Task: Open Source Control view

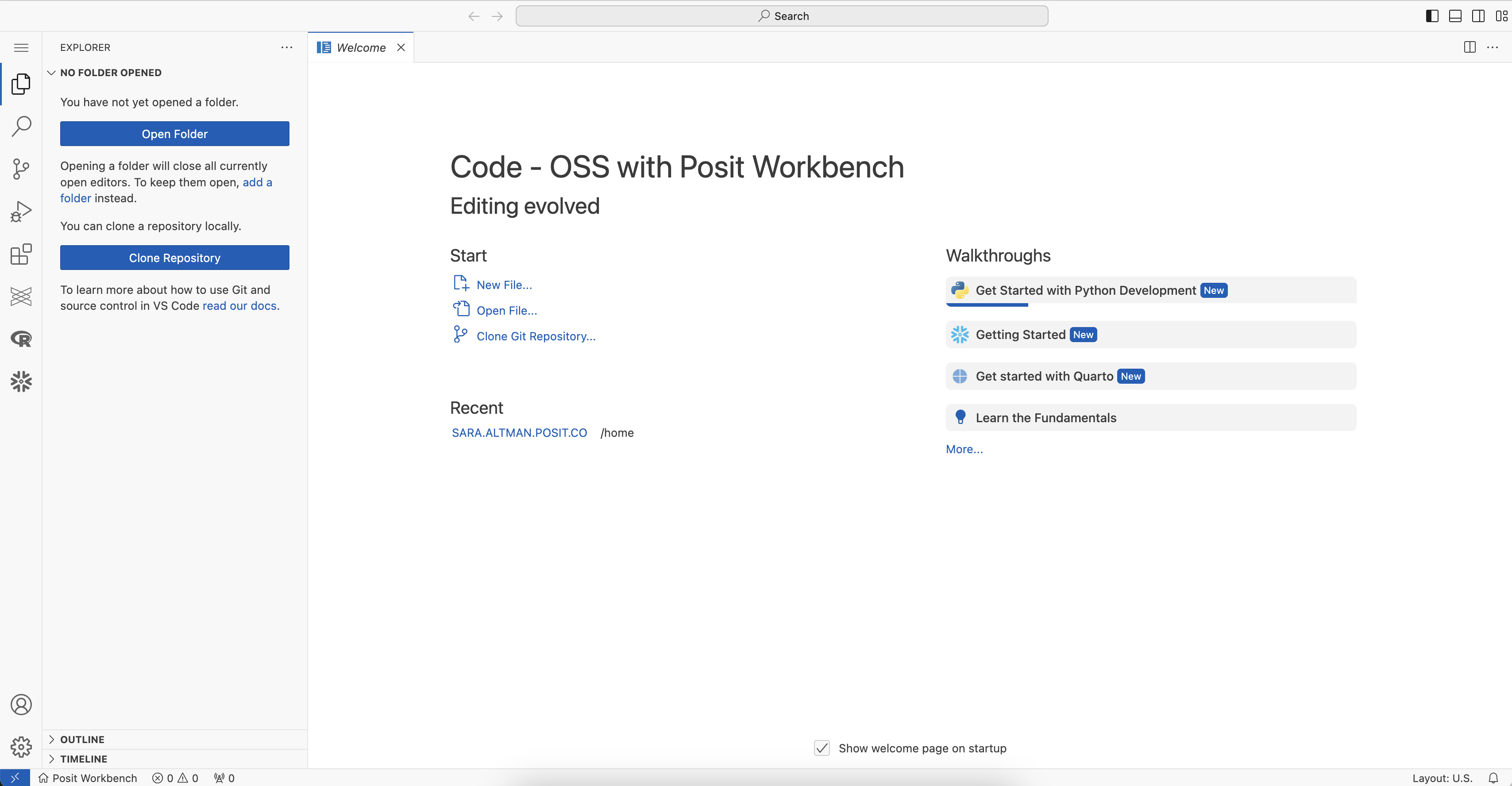Action: [21, 169]
